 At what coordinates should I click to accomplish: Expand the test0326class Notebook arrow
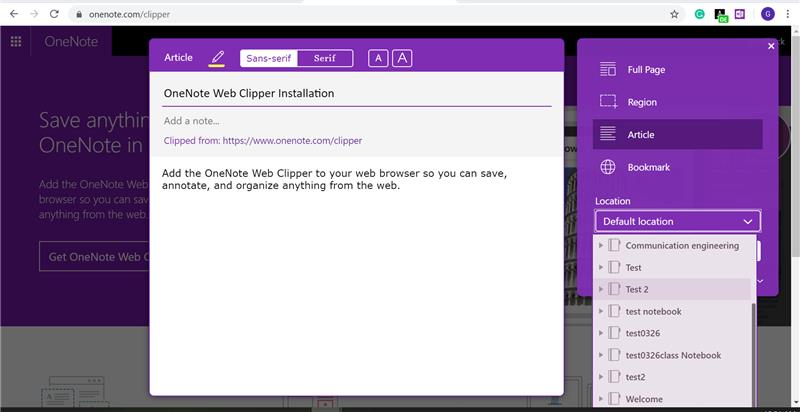pyautogui.click(x=601, y=355)
